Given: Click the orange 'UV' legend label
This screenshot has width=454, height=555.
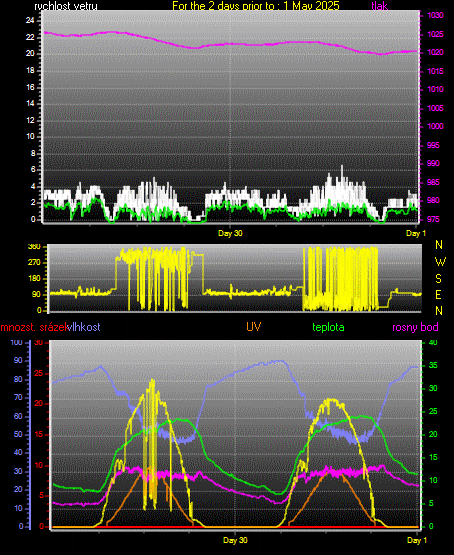Looking at the screenshot, I should (253, 327).
